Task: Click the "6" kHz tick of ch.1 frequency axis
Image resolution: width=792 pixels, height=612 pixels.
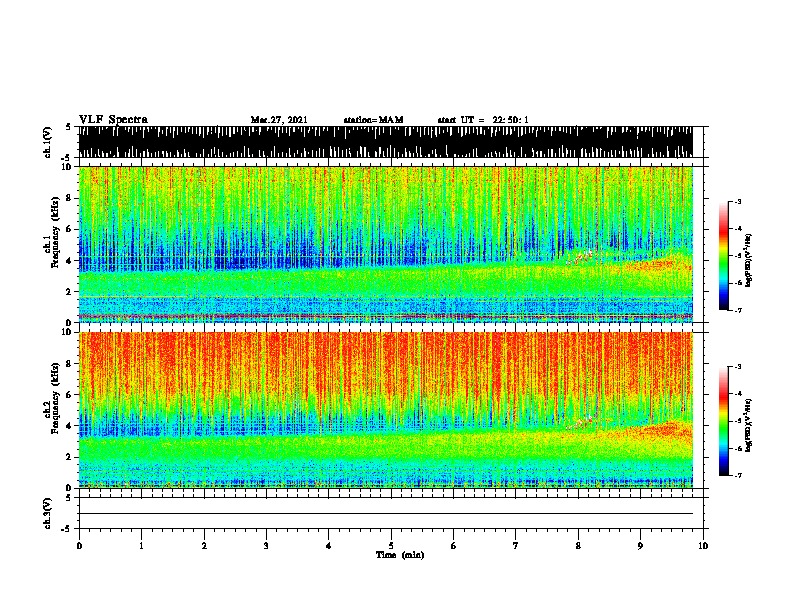Action: coord(70,229)
